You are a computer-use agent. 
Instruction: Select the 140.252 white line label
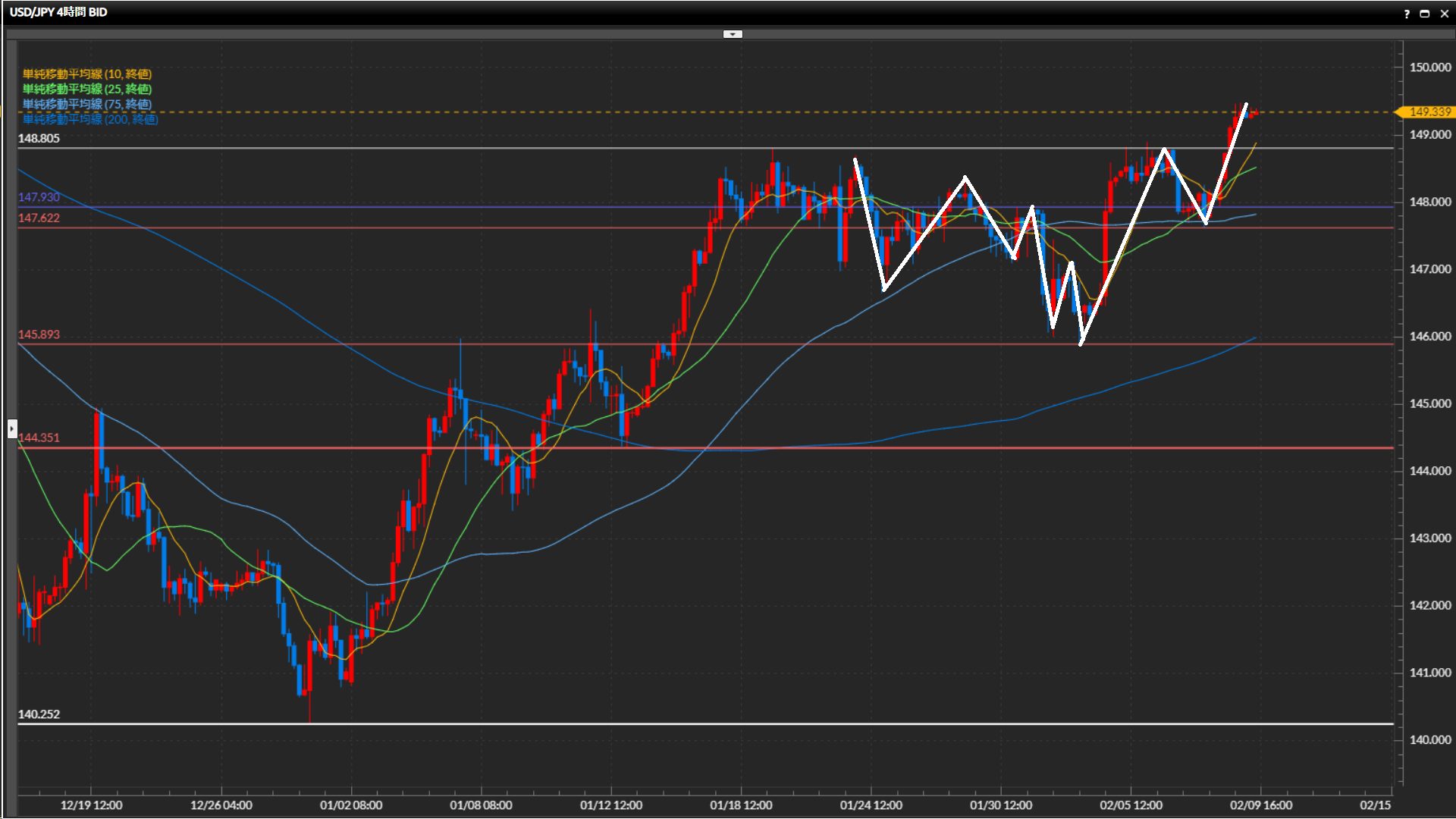39,714
